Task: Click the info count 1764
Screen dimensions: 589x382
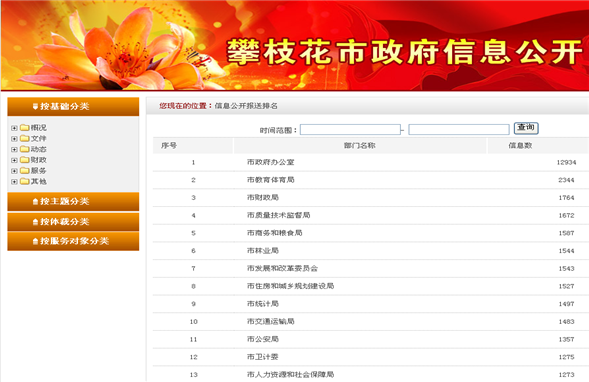Action: coord(566,198)
